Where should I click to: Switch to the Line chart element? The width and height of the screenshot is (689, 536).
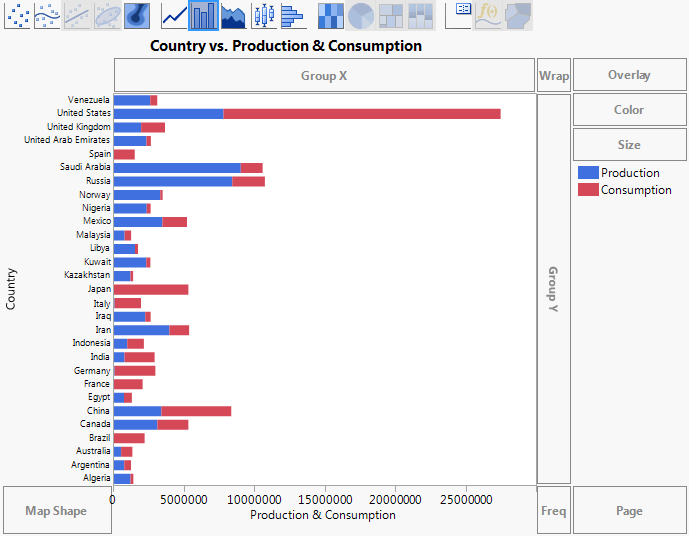click(174, 15)
